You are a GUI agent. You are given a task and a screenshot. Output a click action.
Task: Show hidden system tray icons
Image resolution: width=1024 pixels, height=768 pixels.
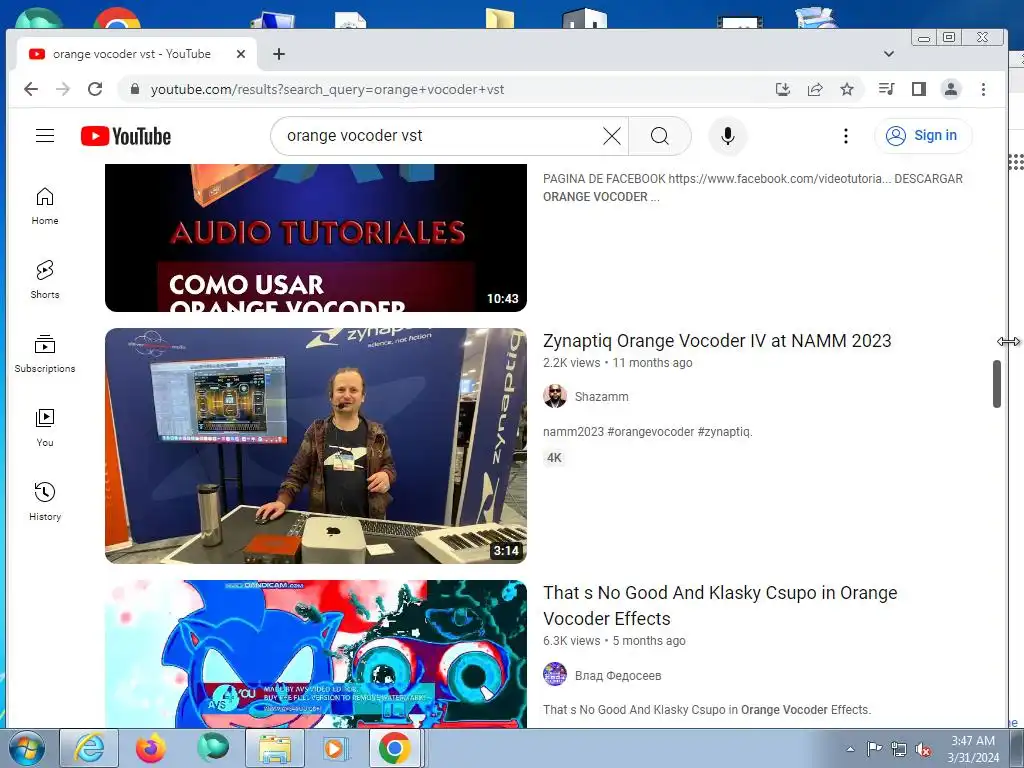pyautogui.click(x=850, y=749)
